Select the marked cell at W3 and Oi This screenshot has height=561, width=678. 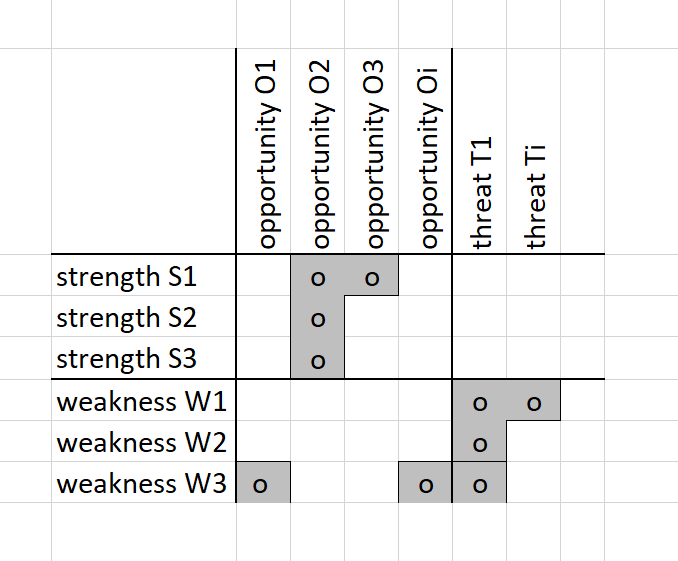point(426,485)
